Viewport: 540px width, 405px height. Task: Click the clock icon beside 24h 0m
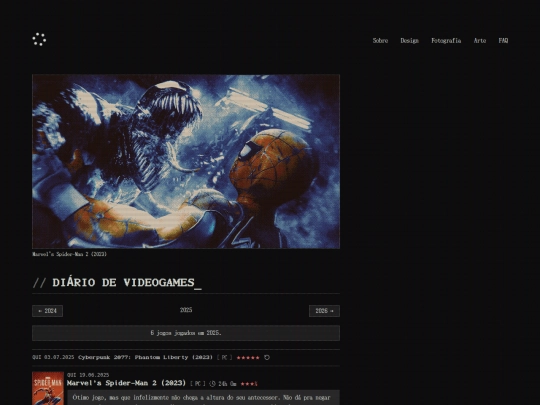(212, 384)
